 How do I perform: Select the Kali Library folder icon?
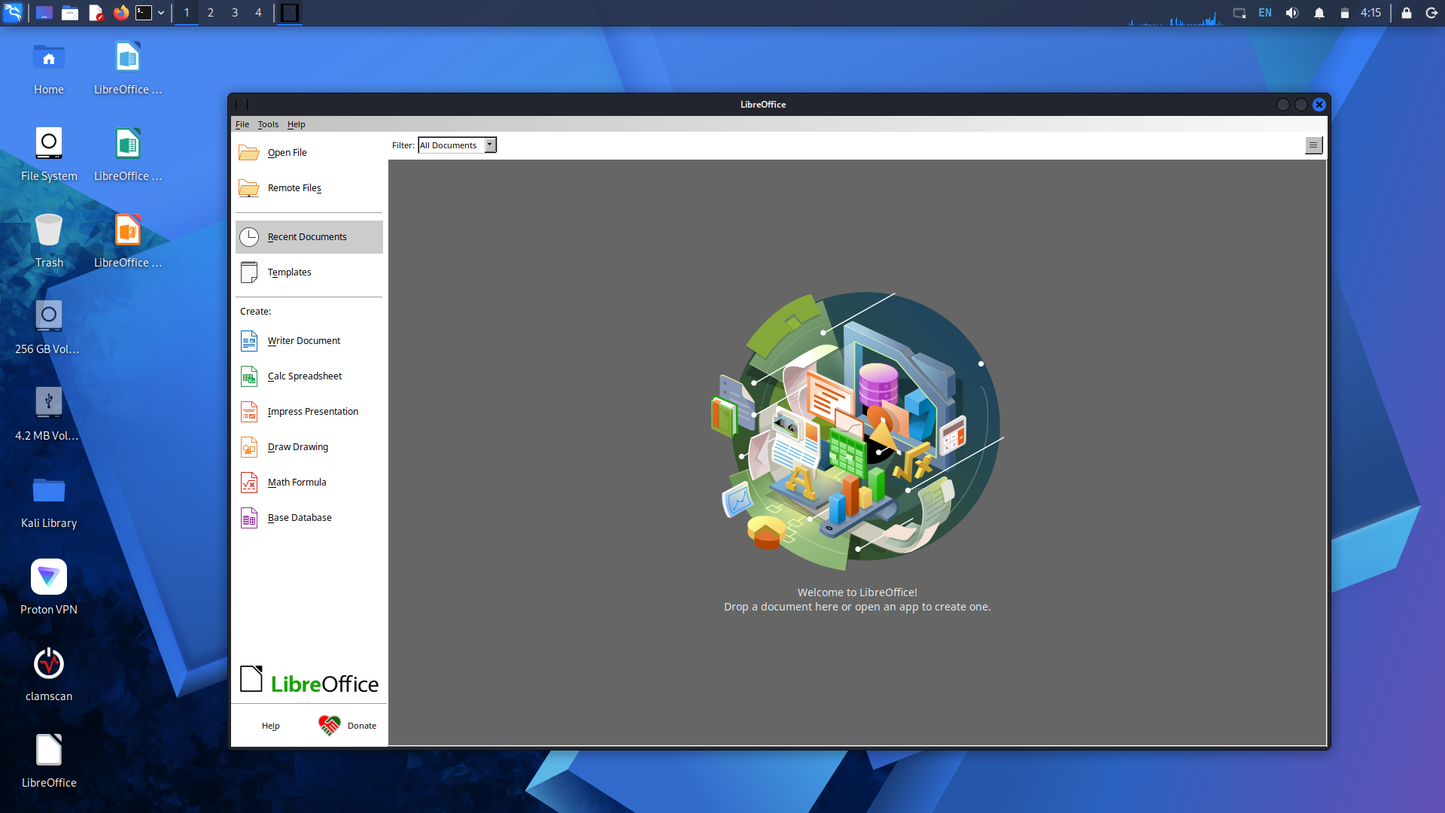(x=48, y=502)
